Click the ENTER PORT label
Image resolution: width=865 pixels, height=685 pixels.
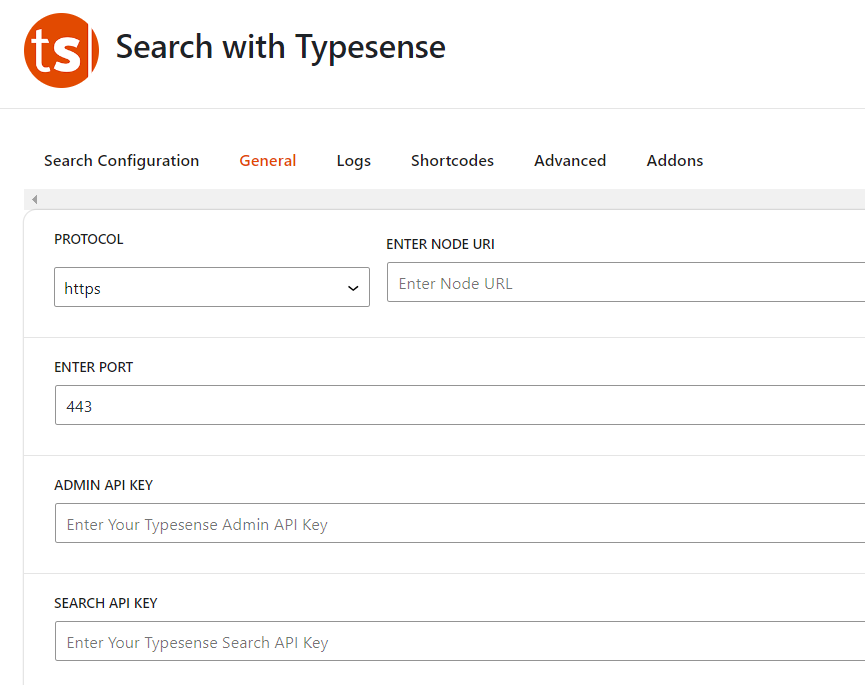93,367
